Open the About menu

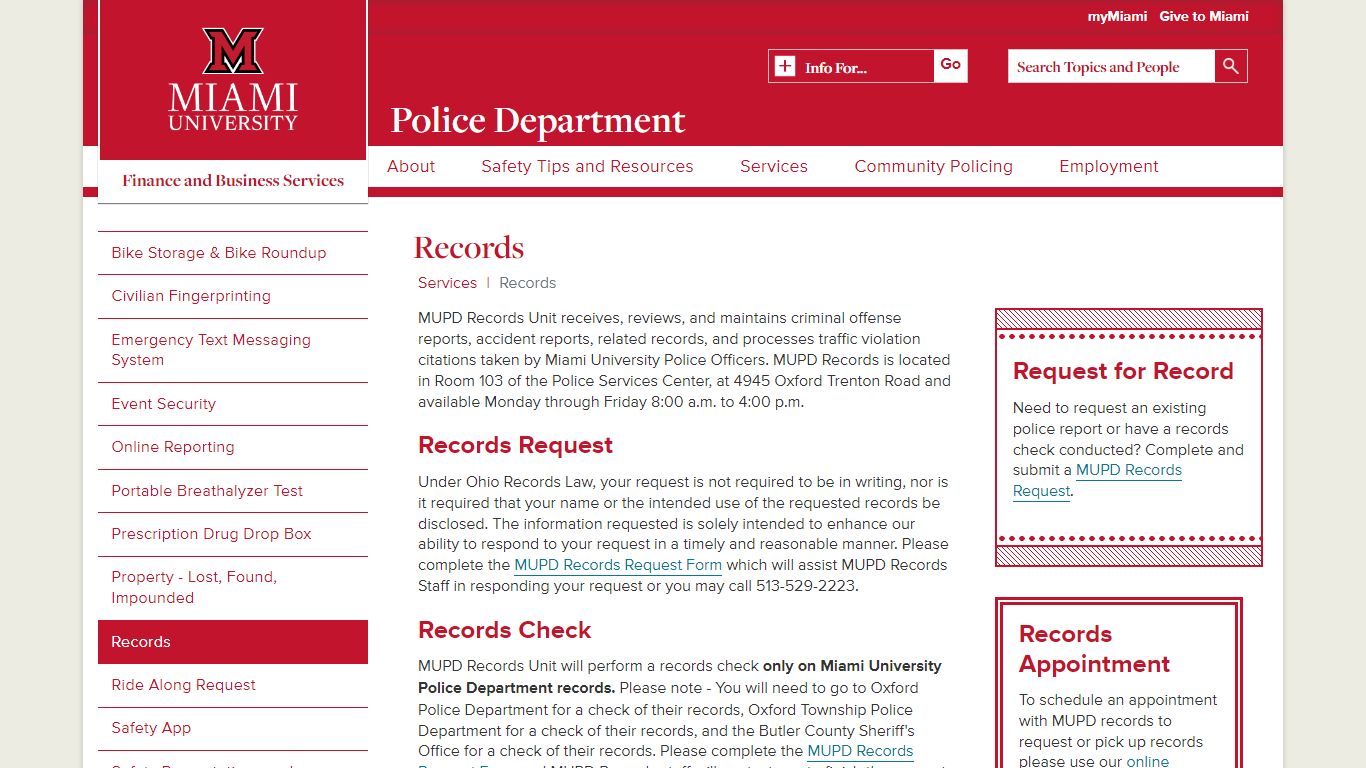coord(411,167)
